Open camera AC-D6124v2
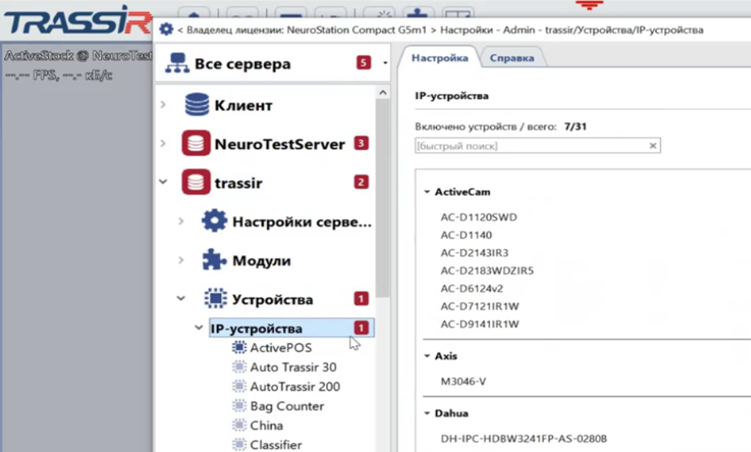751x452 pixels. coord(471,288)
